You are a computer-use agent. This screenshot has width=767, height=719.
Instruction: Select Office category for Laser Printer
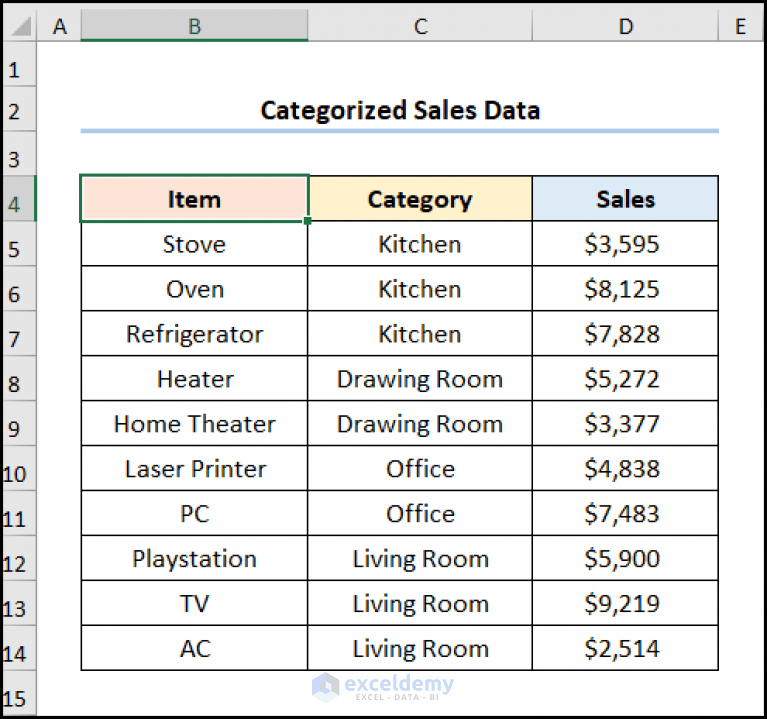point(420,469)
